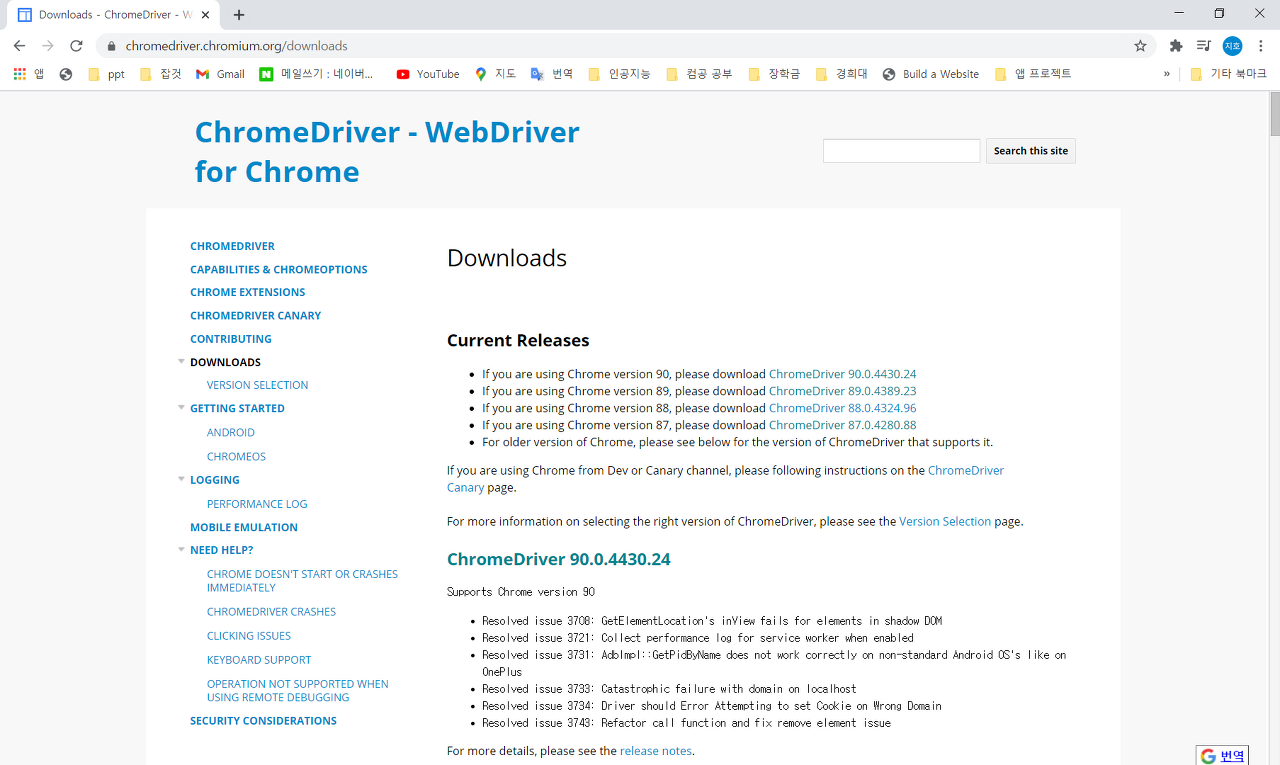1280x765 pixels.
Task: Show hidden bookmarks with chevron
Action: coord(1166,74)
